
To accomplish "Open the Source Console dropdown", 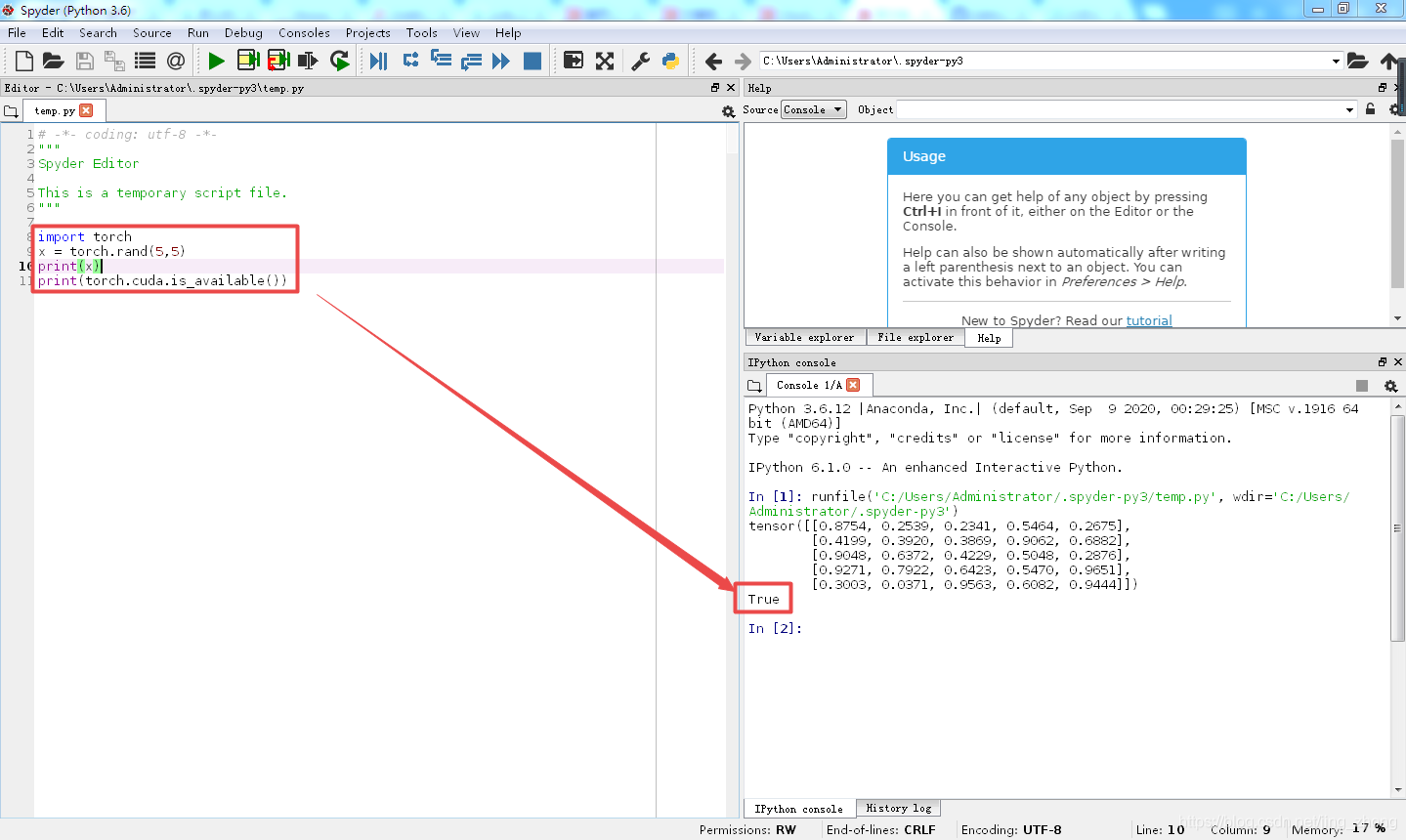I will pyautogui.click(x=814, y=109).
